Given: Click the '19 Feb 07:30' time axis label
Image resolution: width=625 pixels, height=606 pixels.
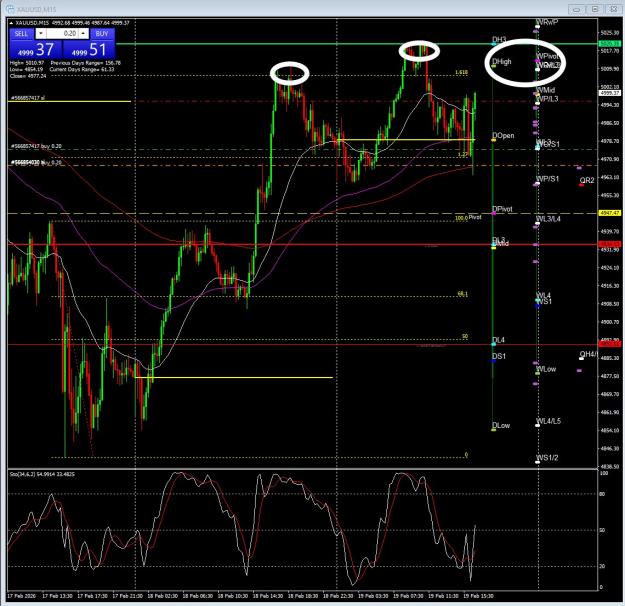Looking at the screenshot, I should click(408, 596).
